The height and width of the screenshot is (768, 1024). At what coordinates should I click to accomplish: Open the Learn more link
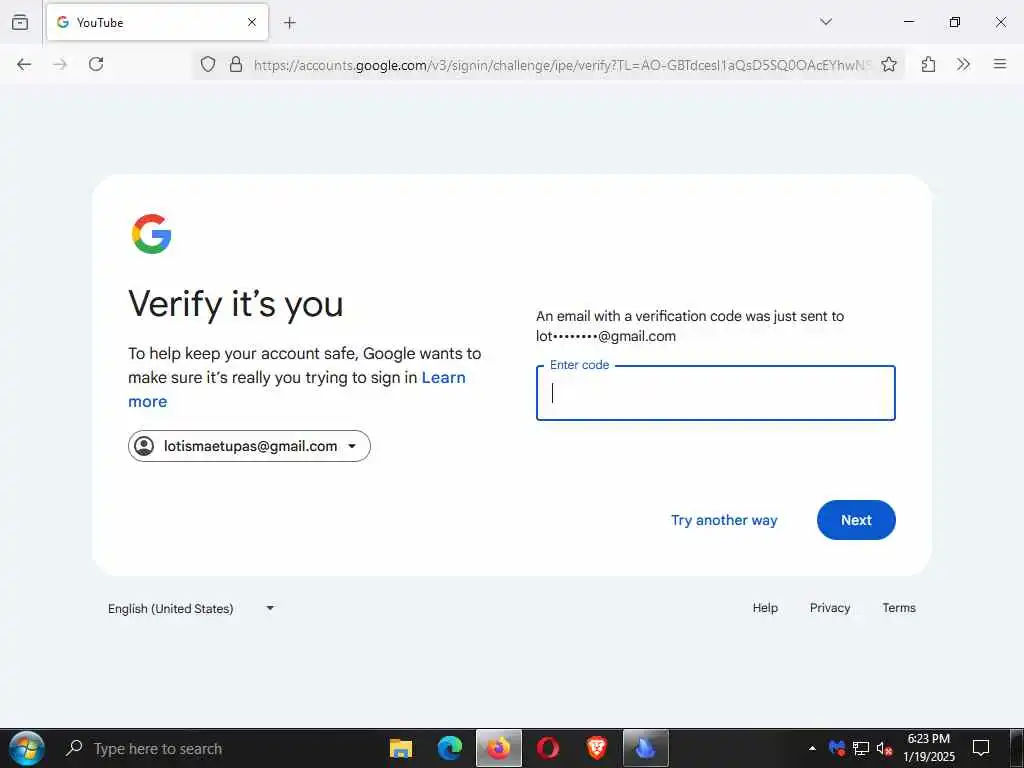296,389
